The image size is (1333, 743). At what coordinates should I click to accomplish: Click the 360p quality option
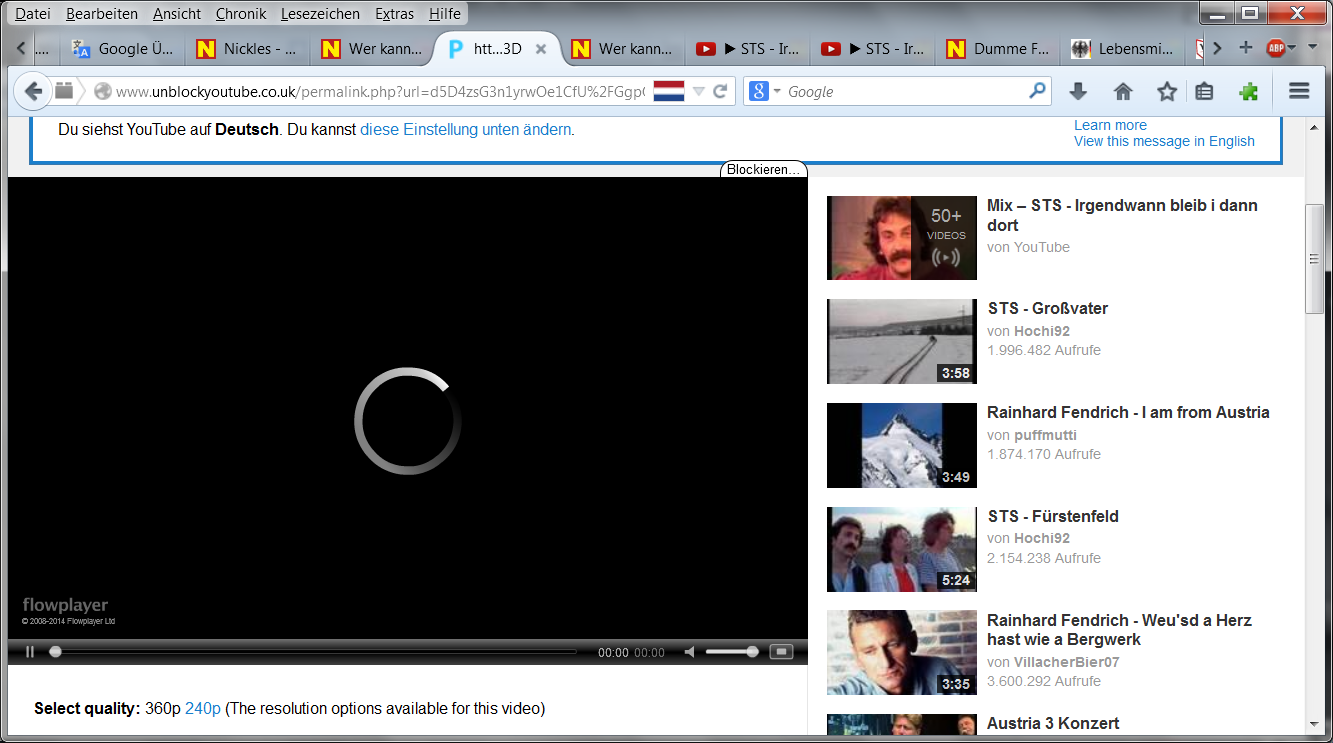[163, 708]
